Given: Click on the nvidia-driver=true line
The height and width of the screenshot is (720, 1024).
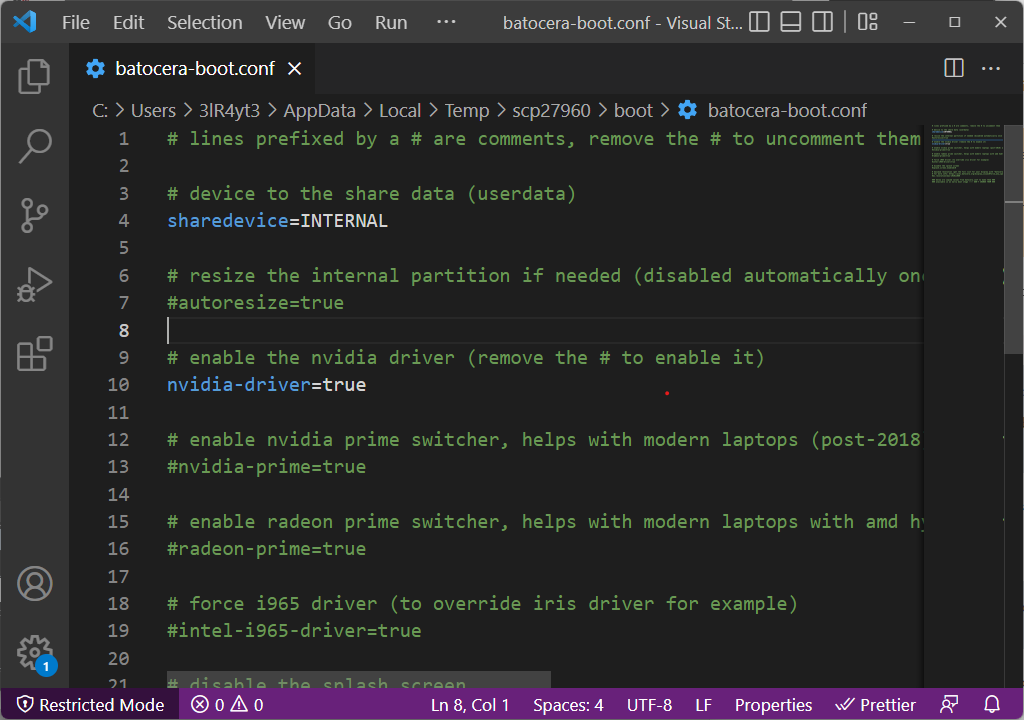Looking at the screenshot, I should (x=266, y=385).
